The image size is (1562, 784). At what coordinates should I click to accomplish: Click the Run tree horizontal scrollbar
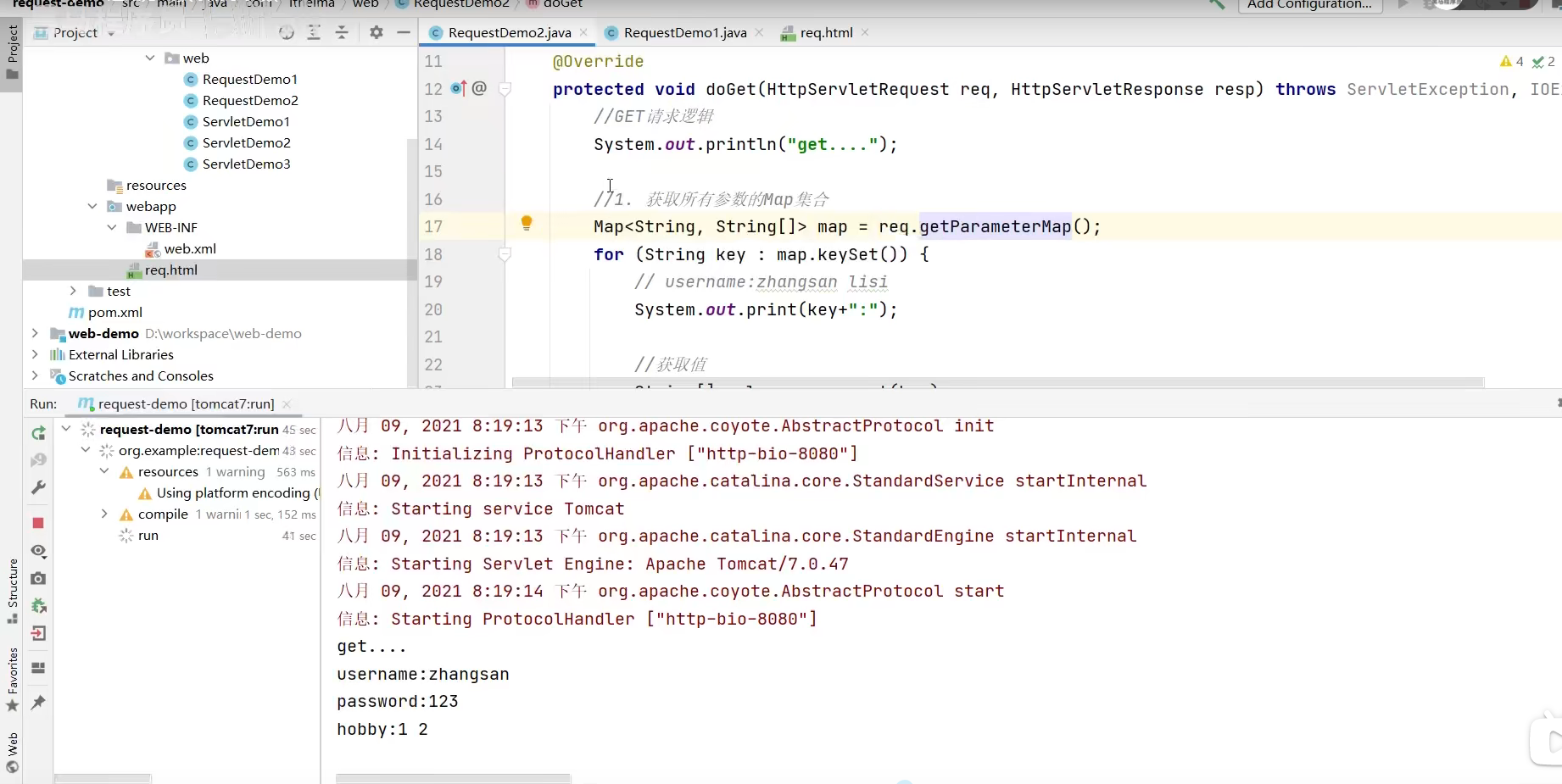click(x=103, y=778)
